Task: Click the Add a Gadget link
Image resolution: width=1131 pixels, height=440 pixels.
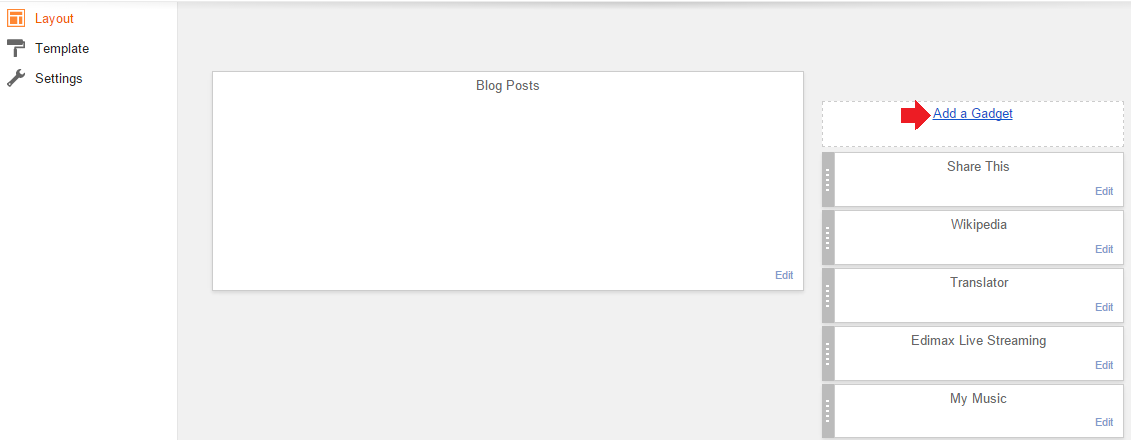Action: tap(972, 114)
